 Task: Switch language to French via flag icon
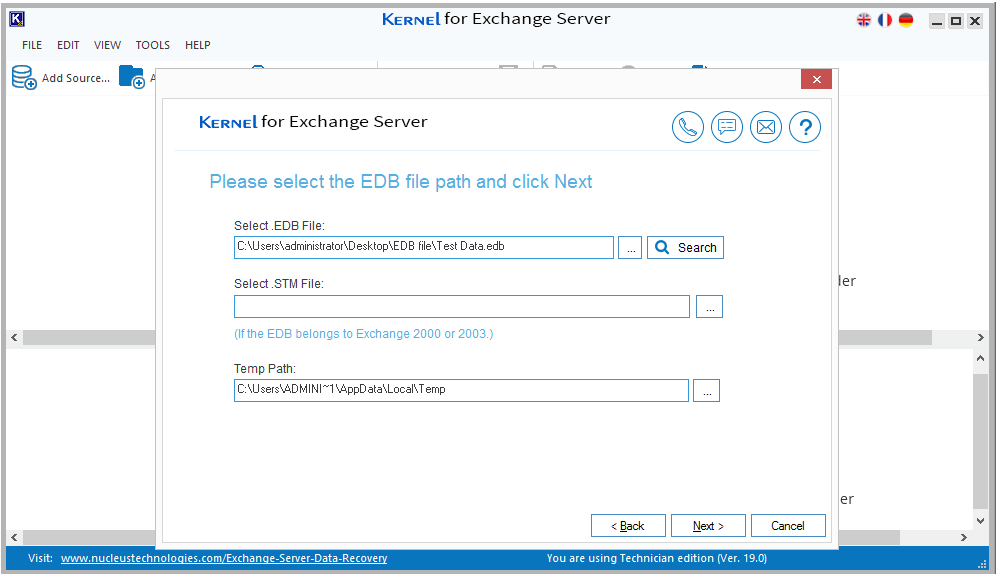tap(885, 20)
